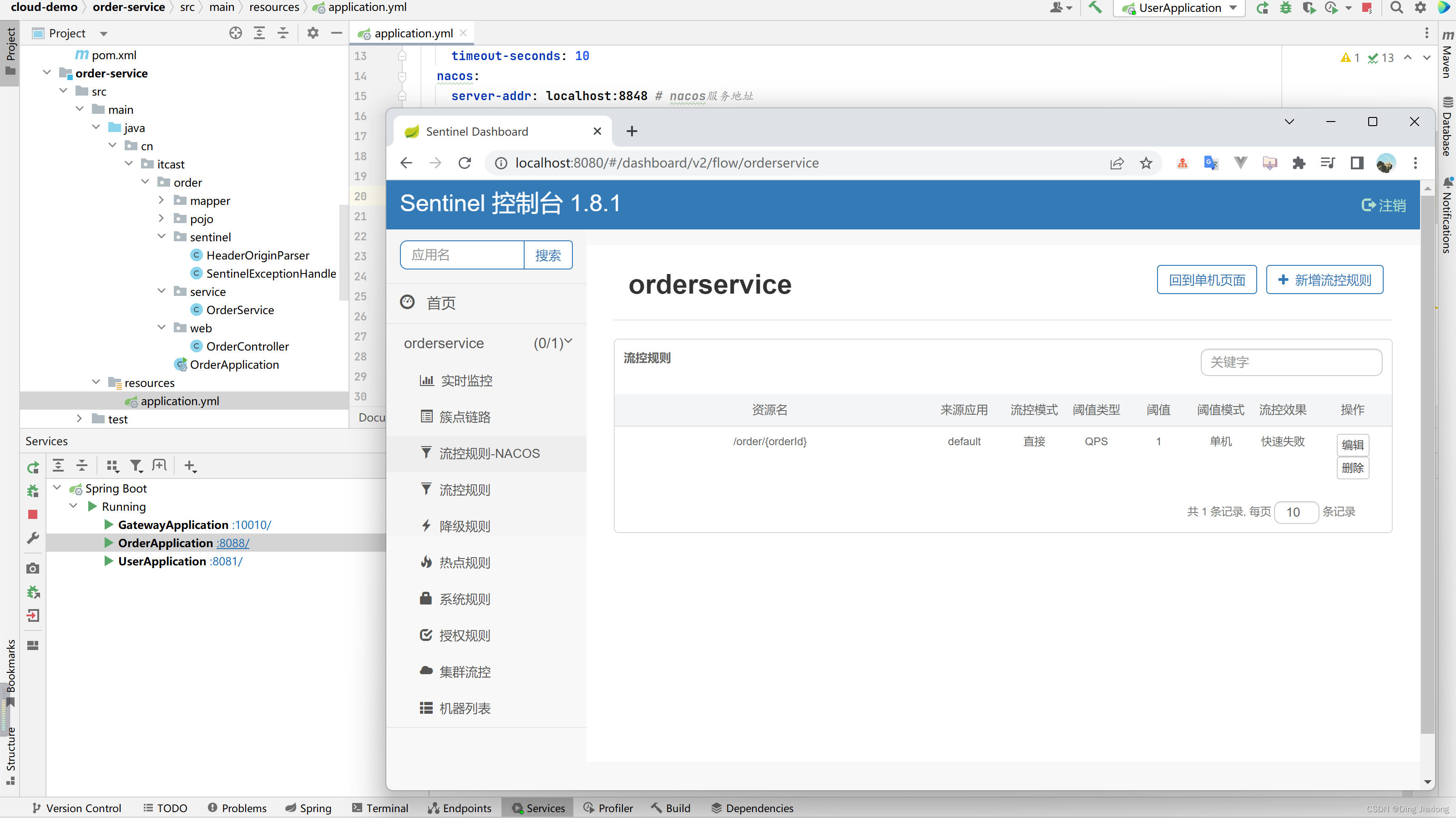Expand the orderservice tree node

tap(567, 343)
